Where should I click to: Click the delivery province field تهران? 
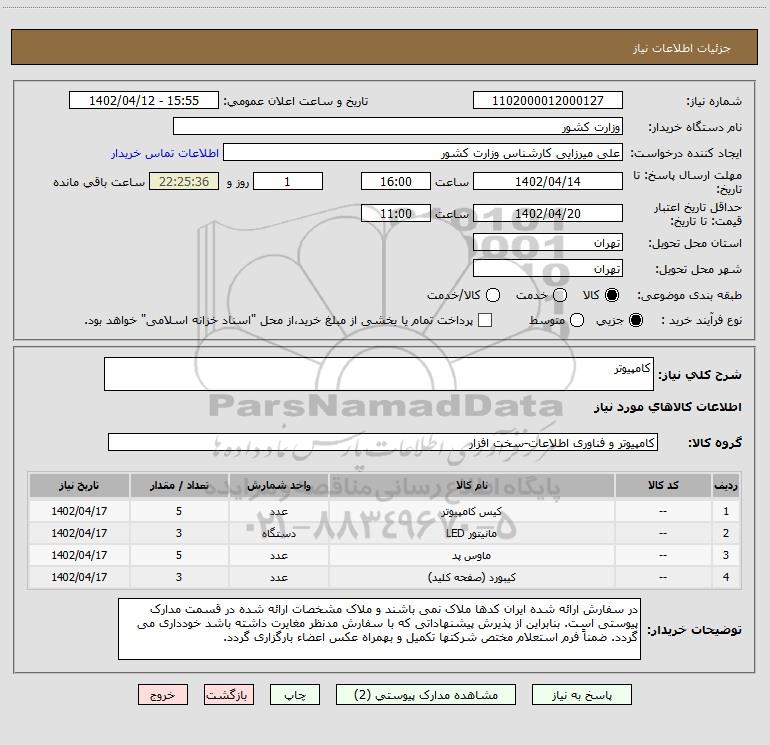click(x=548, y=243)
